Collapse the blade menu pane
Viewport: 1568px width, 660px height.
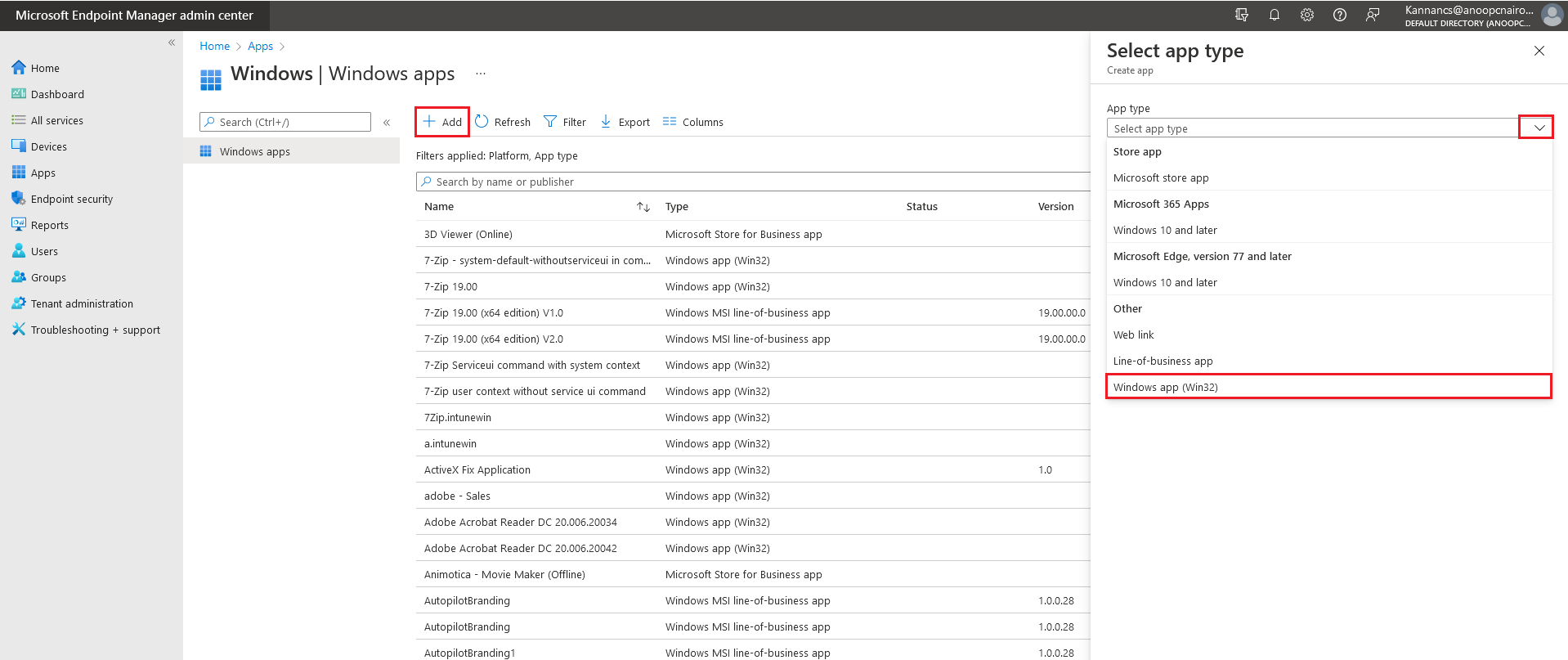pyautogui.click(x=387, y=122)
